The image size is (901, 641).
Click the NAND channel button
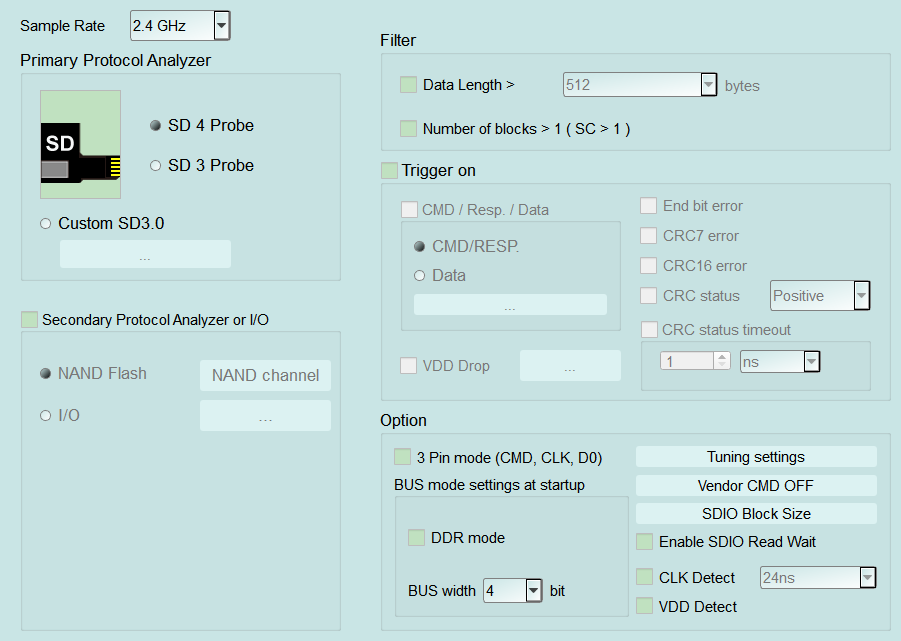click(x=265, y=375)
